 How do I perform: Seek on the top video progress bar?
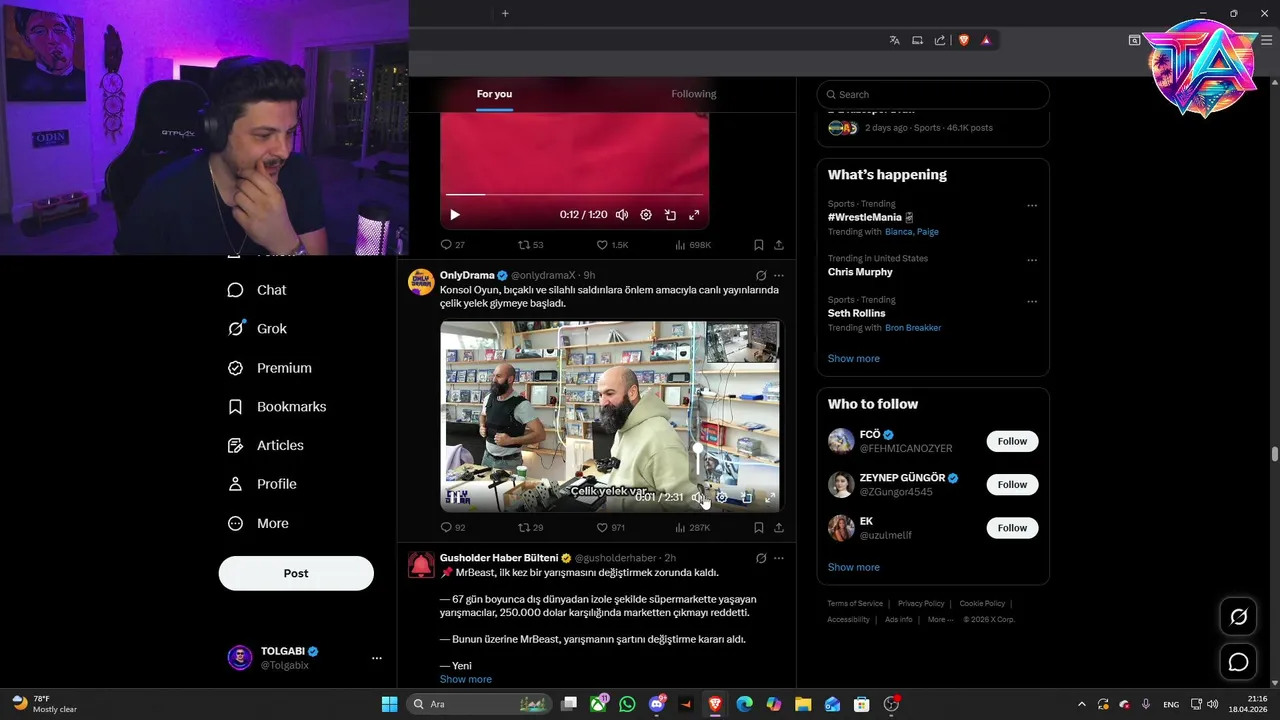point(574,194)
